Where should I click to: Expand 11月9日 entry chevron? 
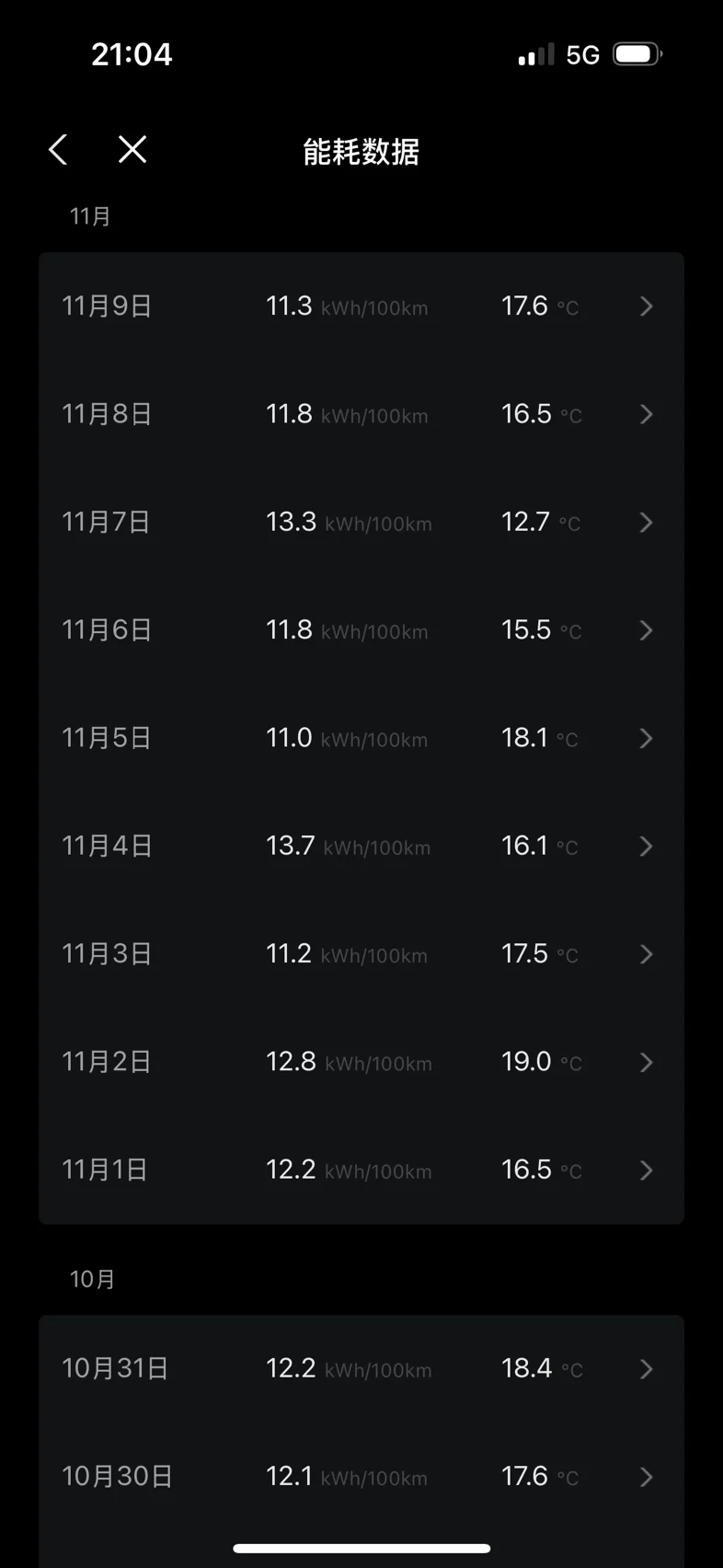click(646, 306)
